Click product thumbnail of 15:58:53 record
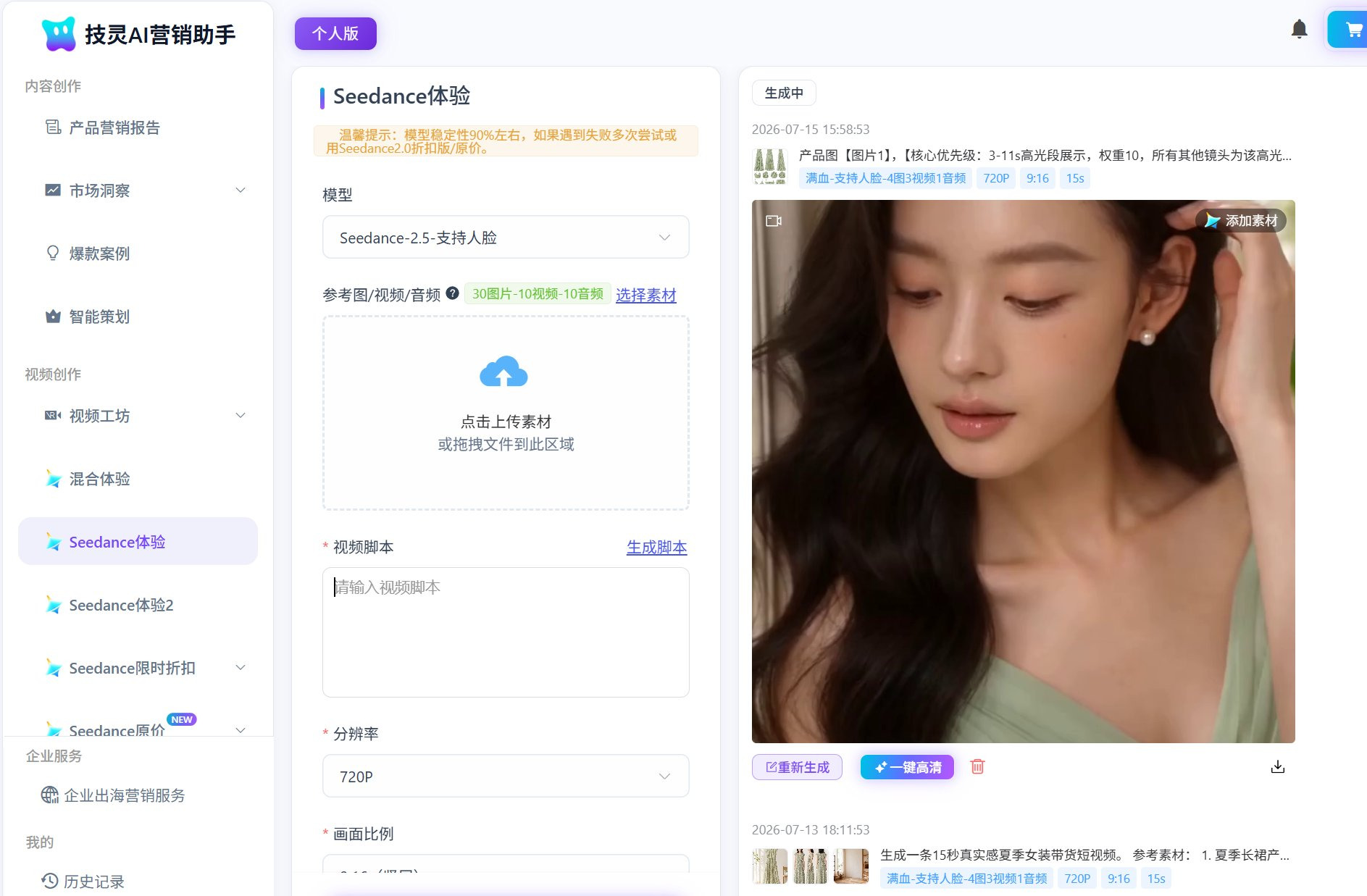 pos(770,167)
